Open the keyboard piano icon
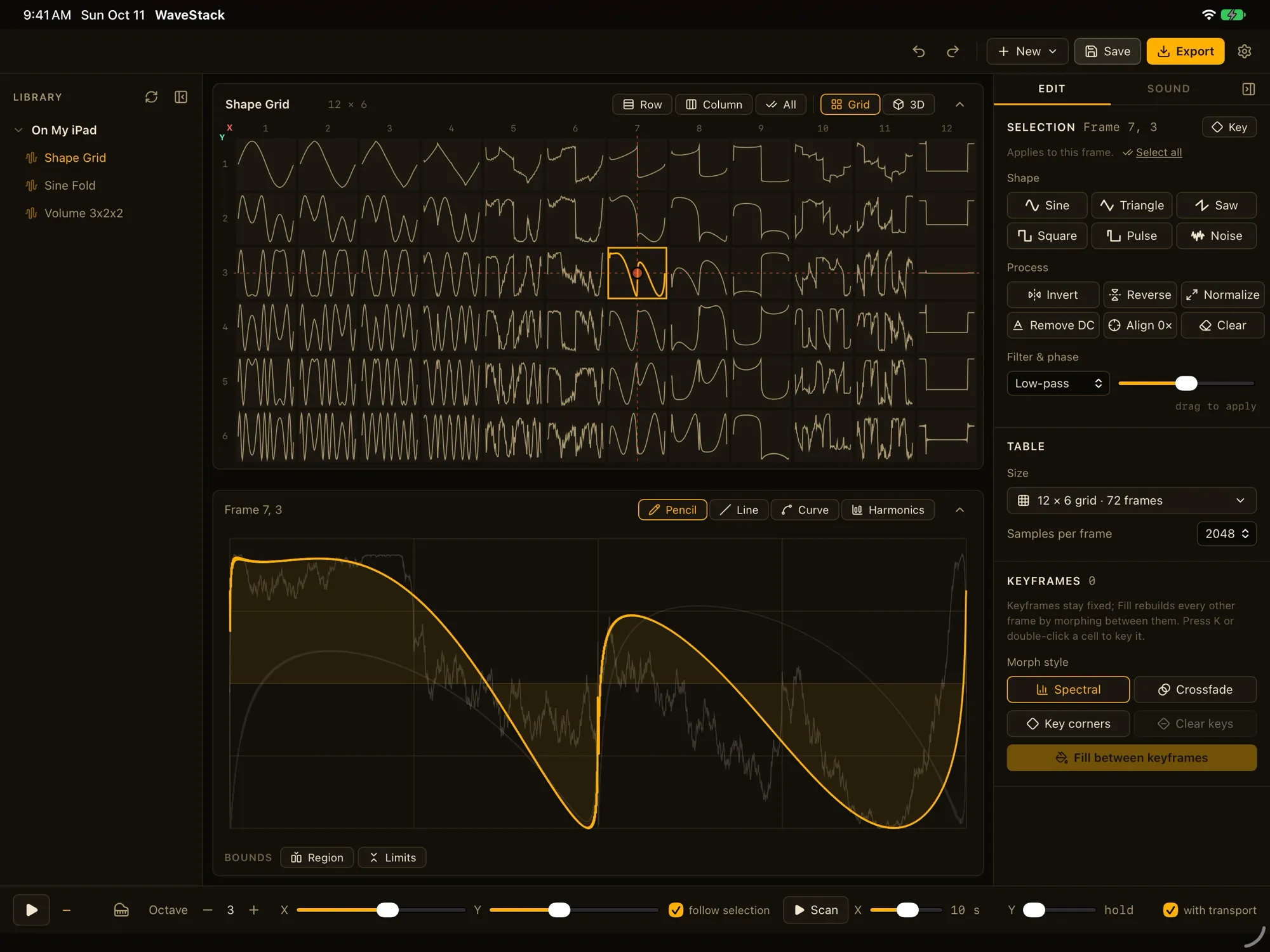 coord(121,910)
